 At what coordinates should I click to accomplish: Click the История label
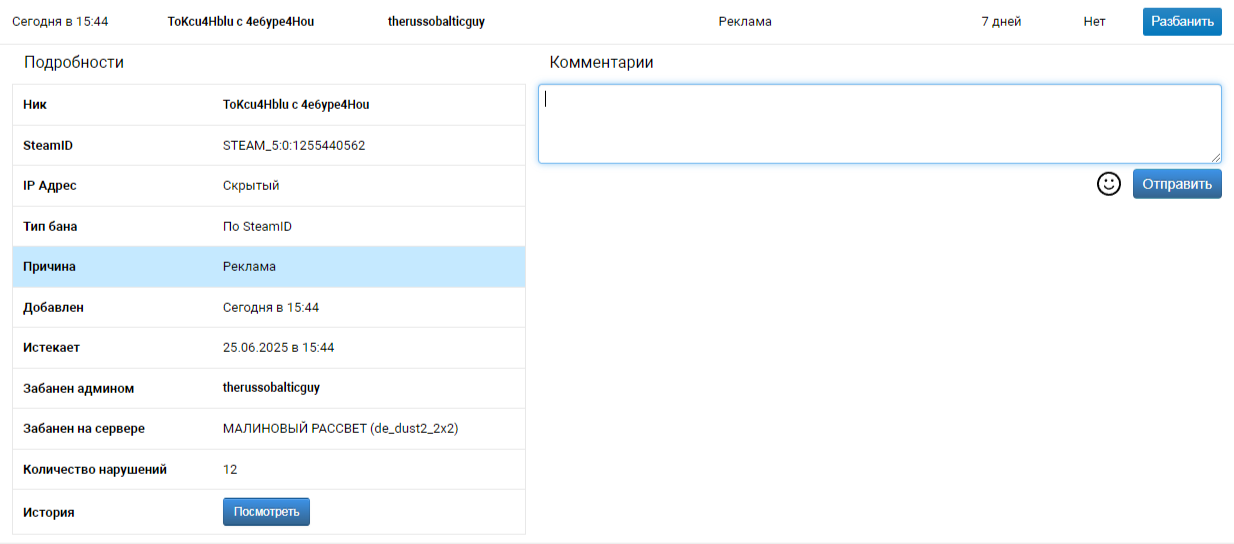point(49,512)
